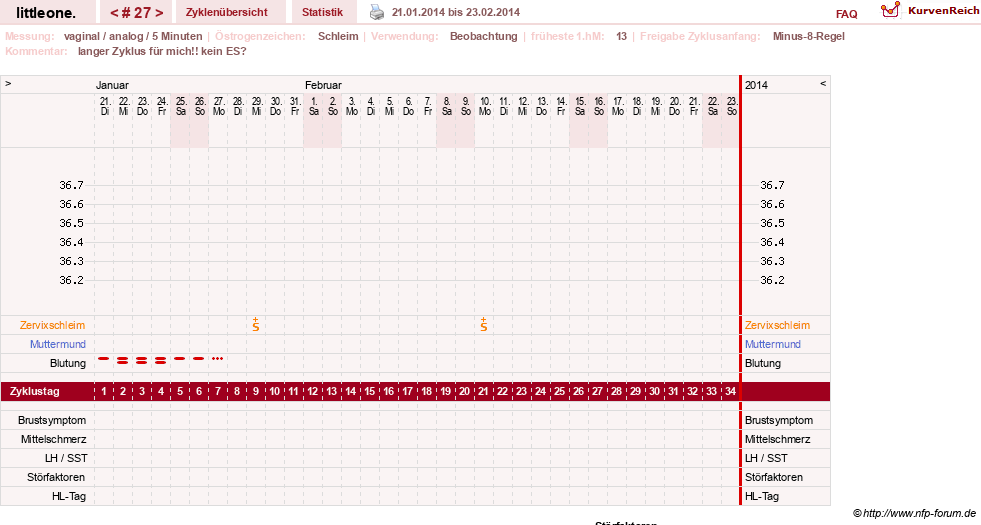Click the left 36.2 temperature axis label
The height and width of the screenshot is (525, 981).
coord(71,280)
